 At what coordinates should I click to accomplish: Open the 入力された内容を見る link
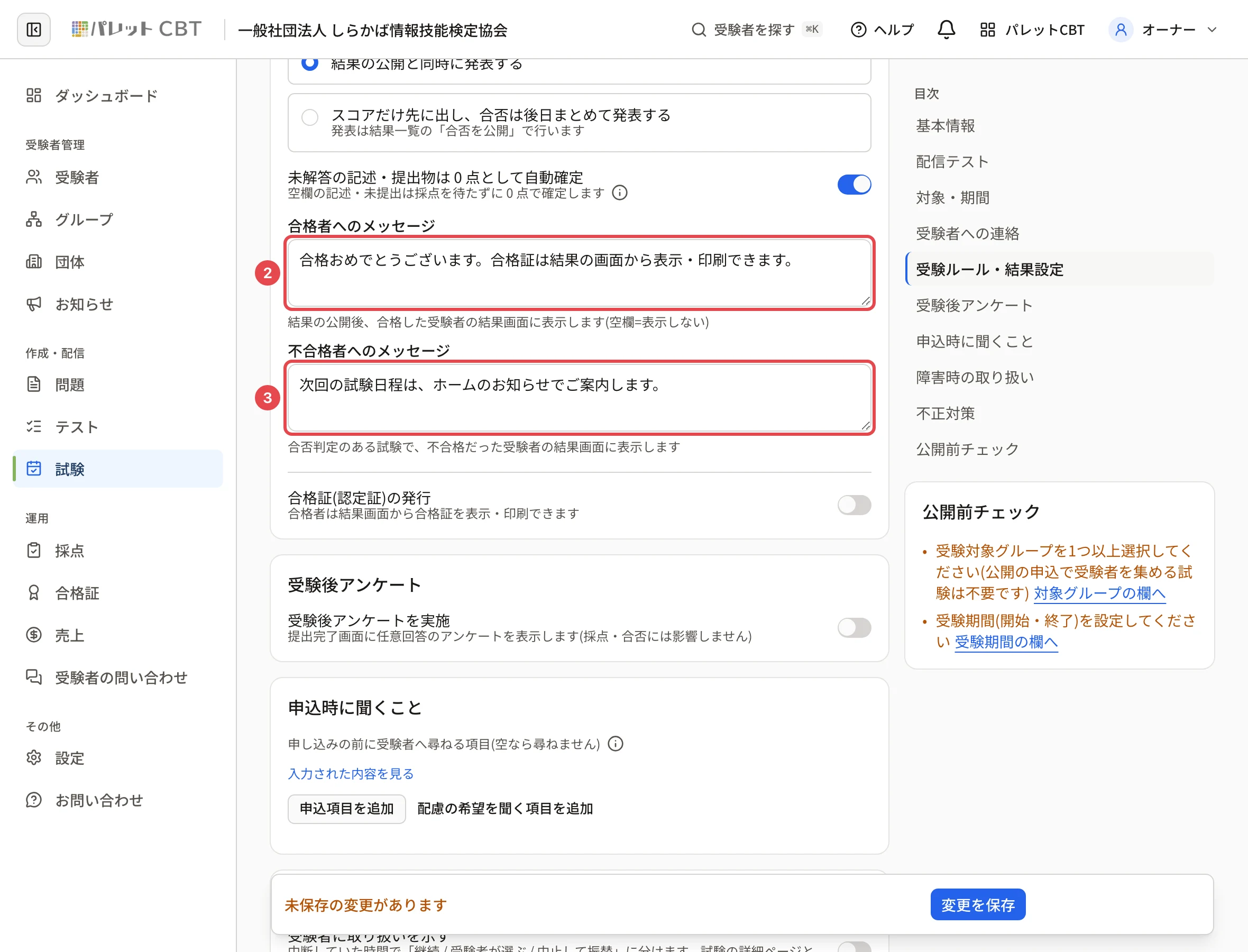coord(351,774)
